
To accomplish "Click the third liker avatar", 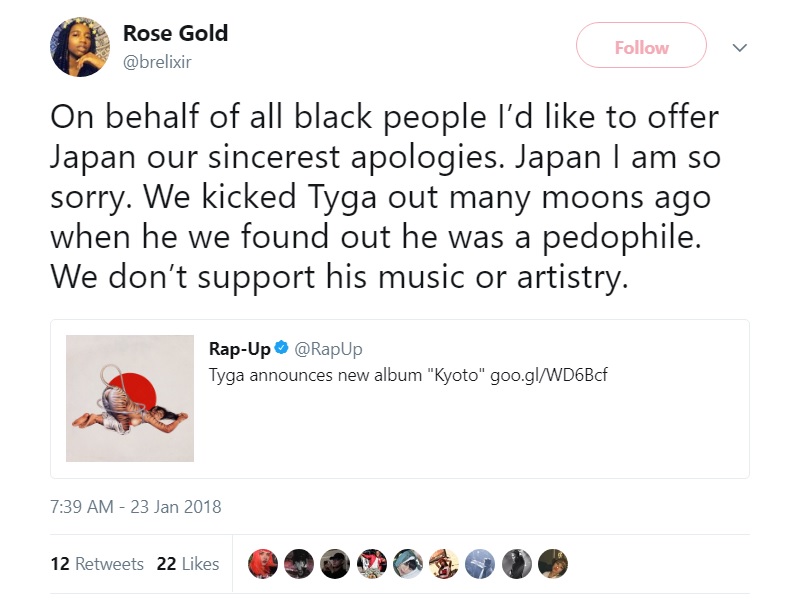I will pos(335,564).
